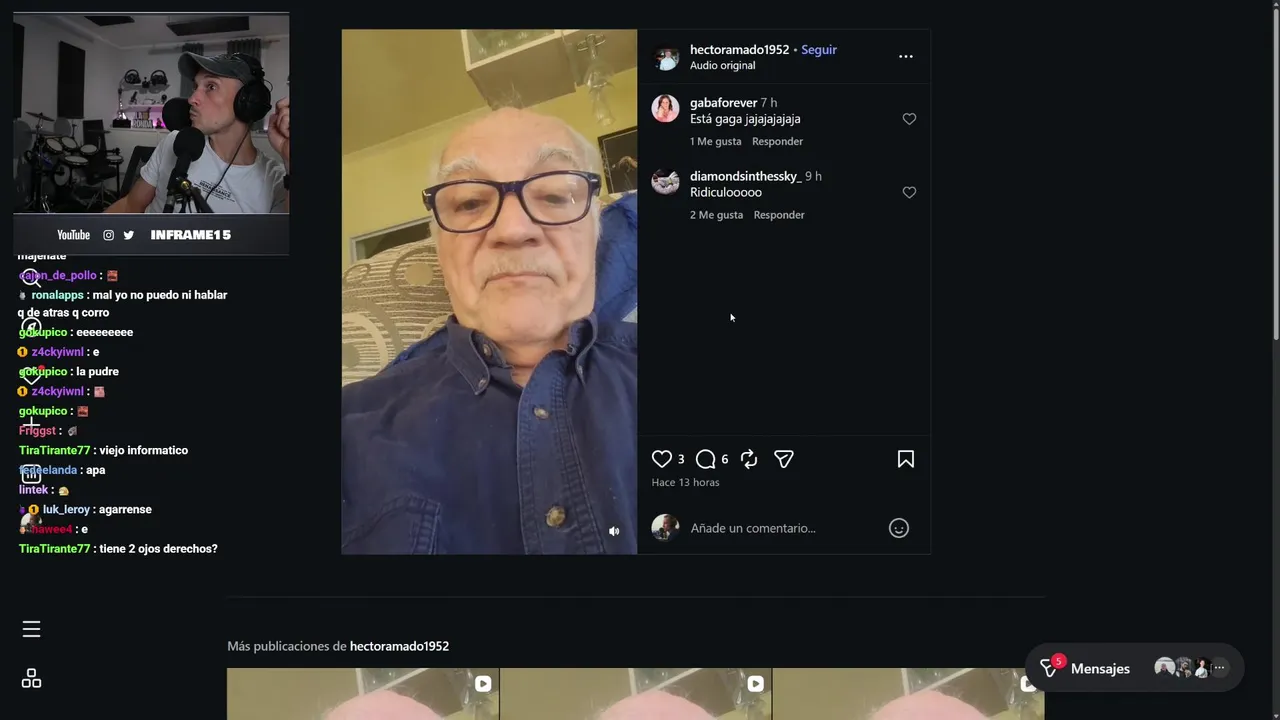Save post with the bookmark icon
Screen dimensions: 1280x720
click(906, 459)
